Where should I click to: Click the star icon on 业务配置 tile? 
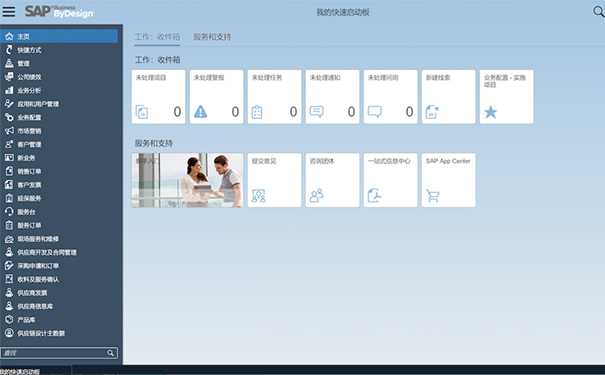pyautogui.click(x=490, y=112)
